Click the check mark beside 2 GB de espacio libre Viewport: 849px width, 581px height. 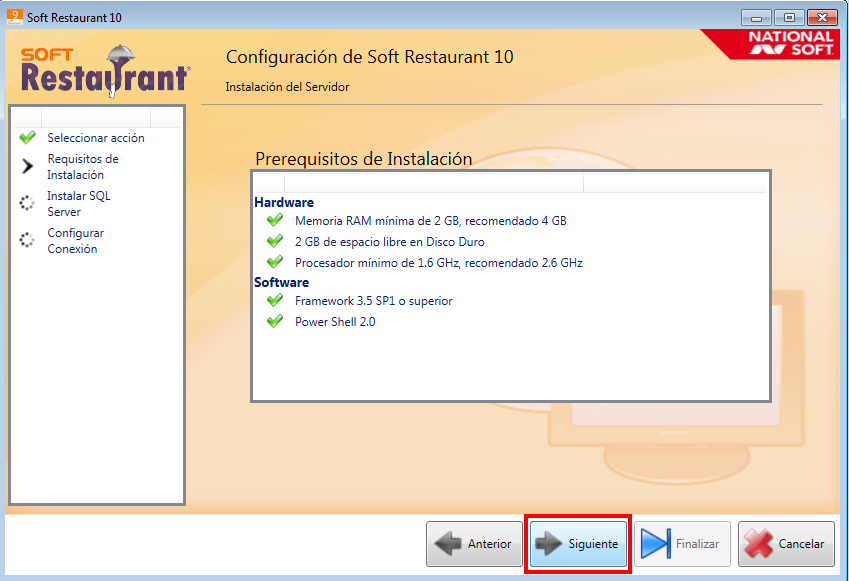[275, 241]
